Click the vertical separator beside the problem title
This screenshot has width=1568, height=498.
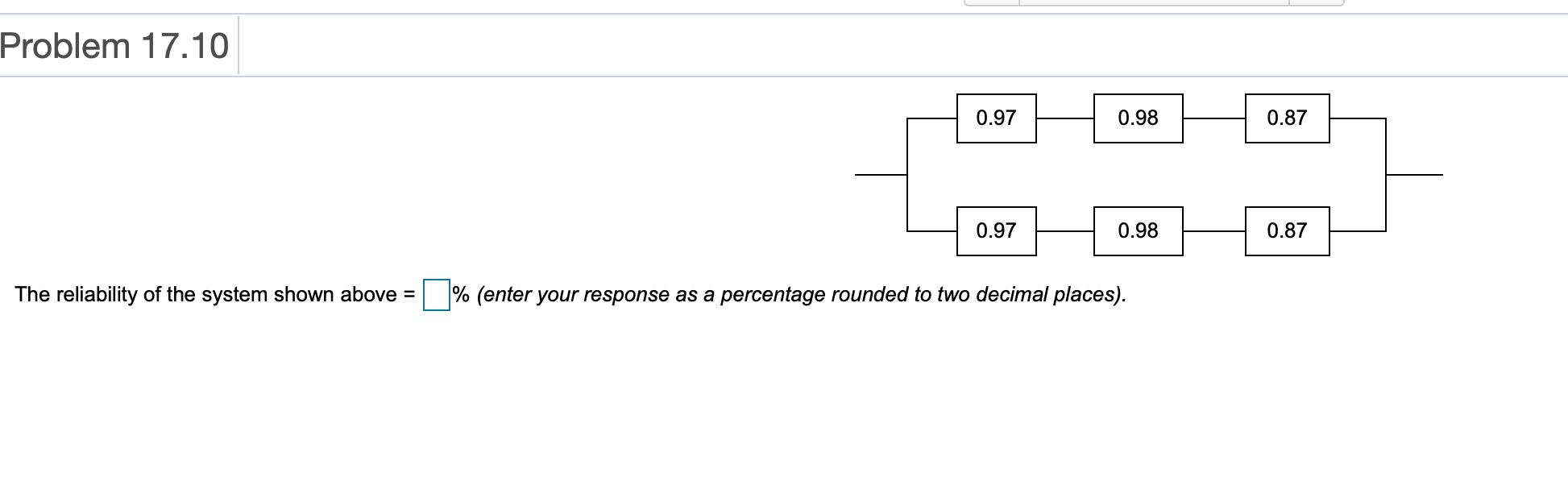(238, 46)
